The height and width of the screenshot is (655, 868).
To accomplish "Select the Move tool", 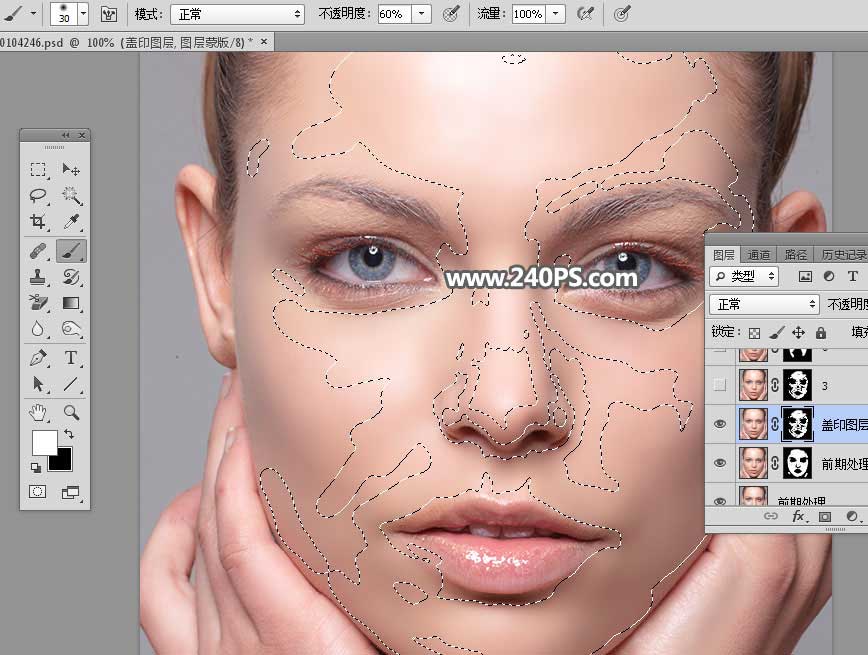I will pos(69,170).
